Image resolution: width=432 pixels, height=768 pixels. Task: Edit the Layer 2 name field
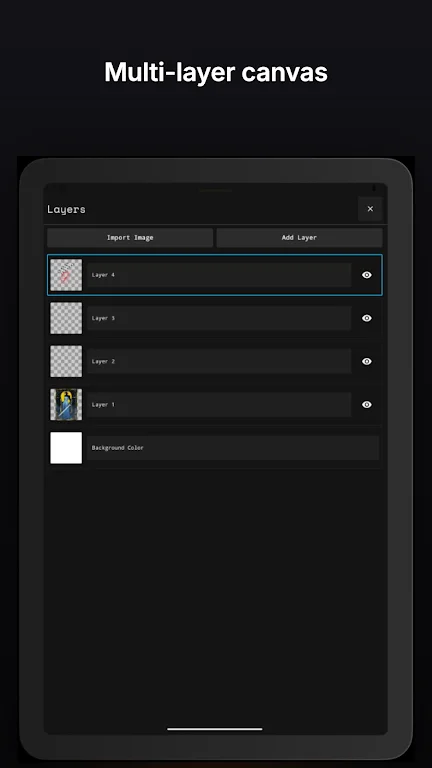pos(219,361)
